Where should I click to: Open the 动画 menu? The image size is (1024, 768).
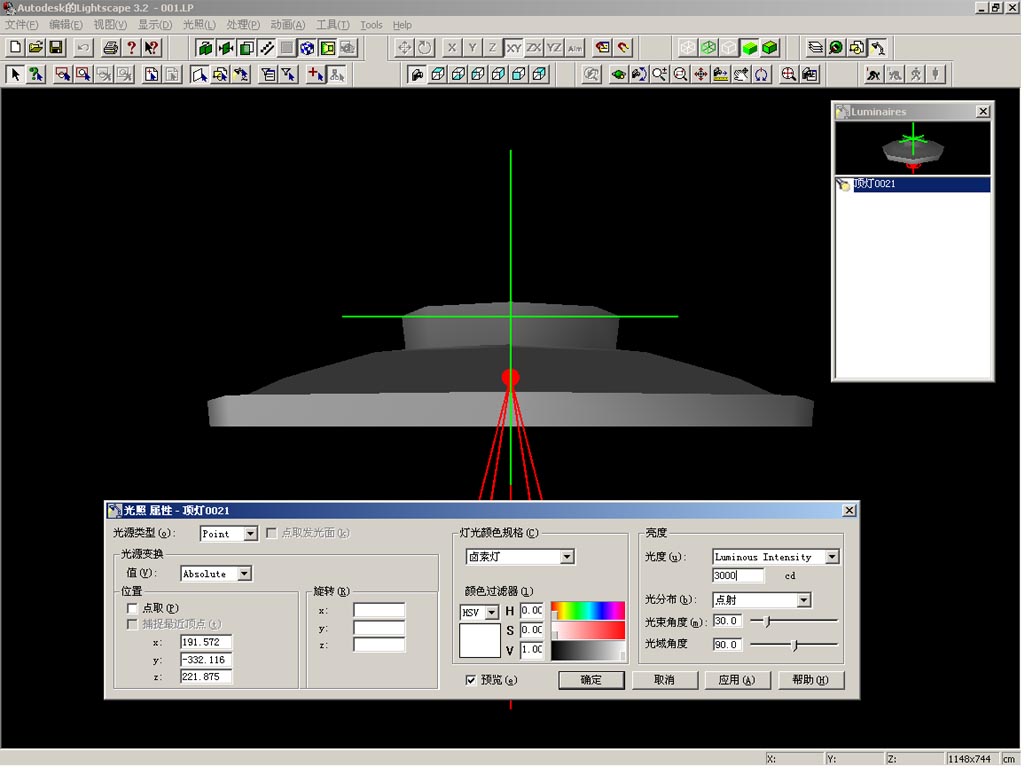(288, 25)
